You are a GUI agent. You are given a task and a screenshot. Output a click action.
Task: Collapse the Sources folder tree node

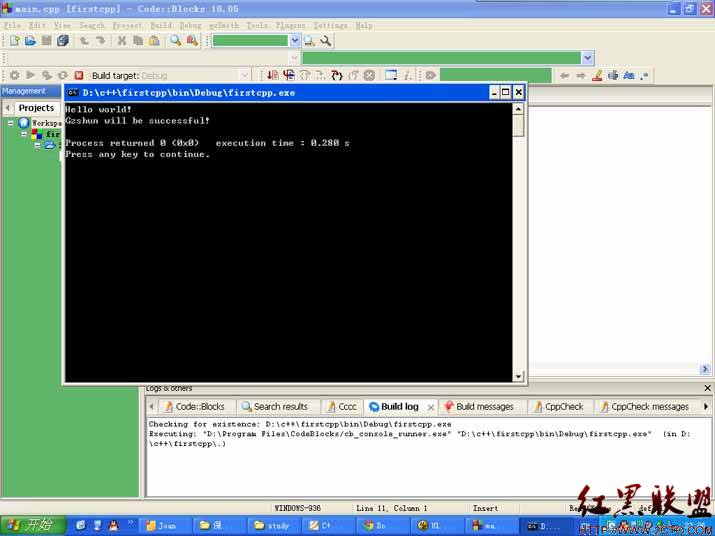37,145
